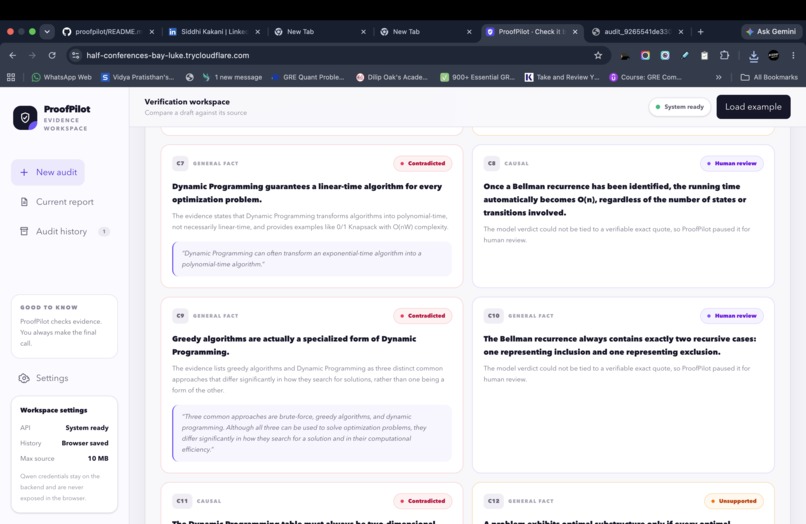This screenshot has width=806, height=524.
Task: Click the Greedy algorithms claim heading
Action: click(x=294, y=346)
